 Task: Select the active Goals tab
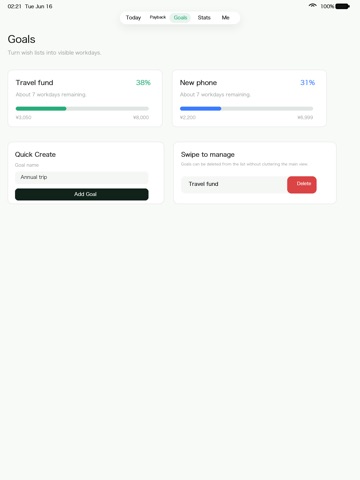(x=180, y=18)
